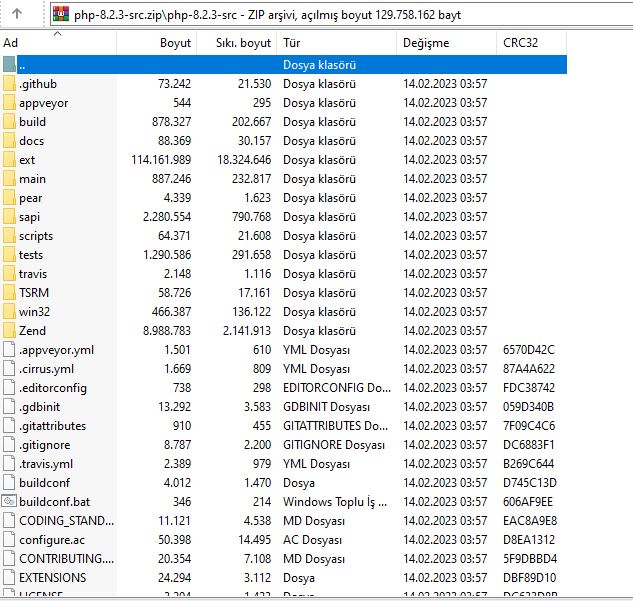Select the .travis.yml file name
The width and height of the screenshot is (633, 601).
46,464
